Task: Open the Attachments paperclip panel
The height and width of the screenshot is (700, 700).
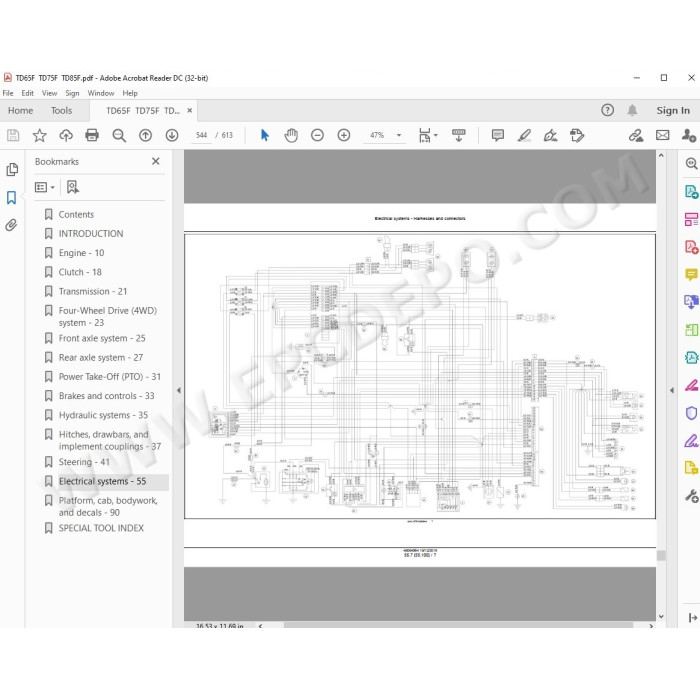Action: (11, 225)
